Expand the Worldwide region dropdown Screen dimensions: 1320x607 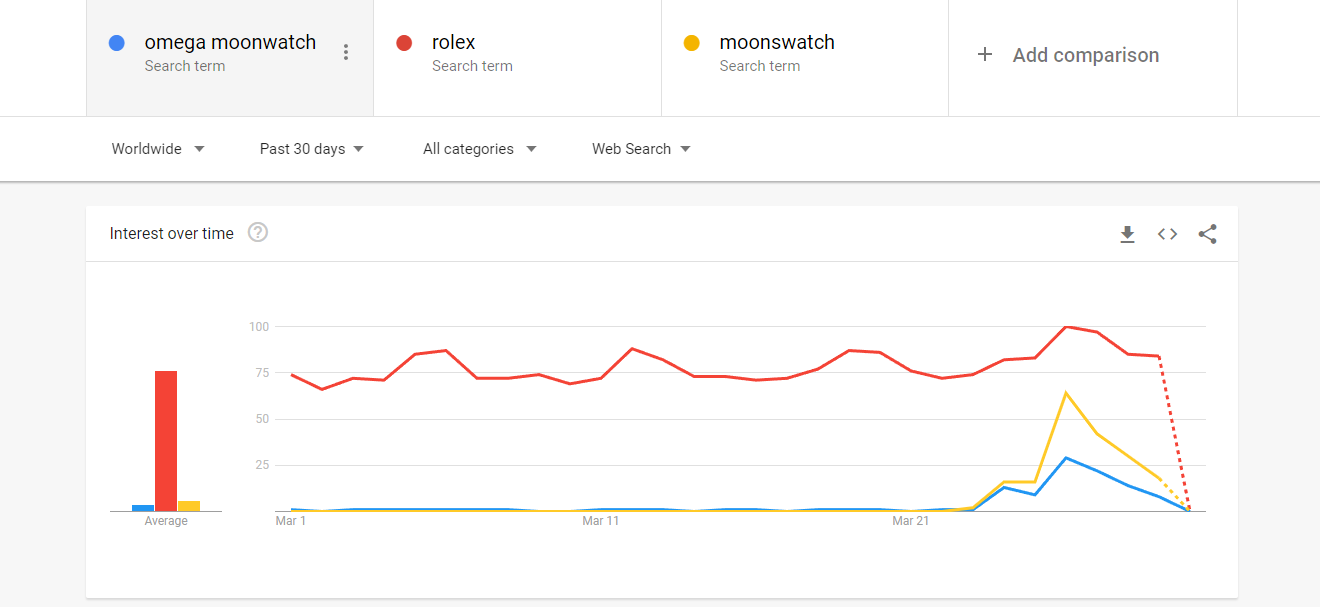[158, 149]
